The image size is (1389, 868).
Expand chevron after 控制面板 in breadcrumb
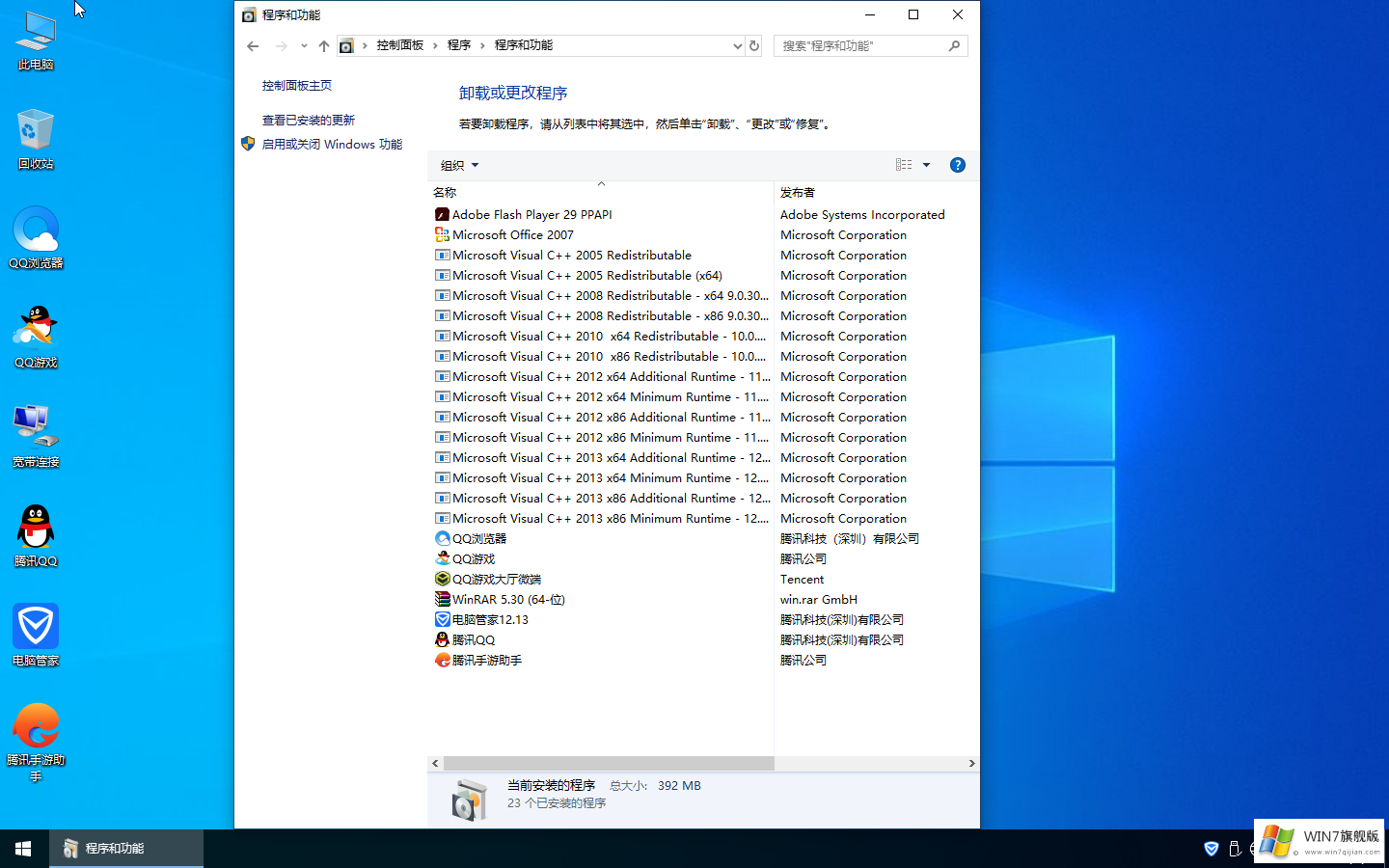pyautogui.click(x=435, y=45)
